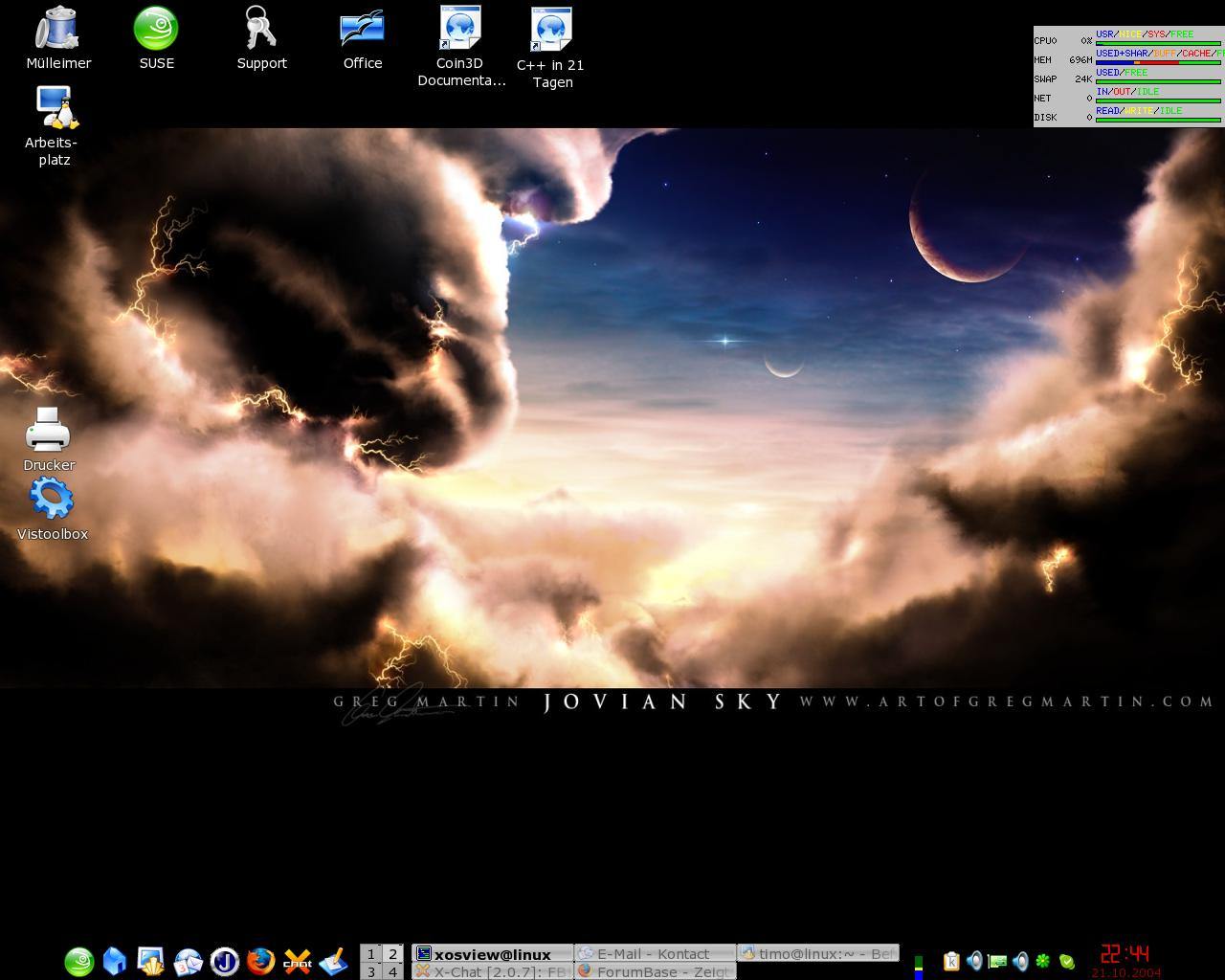Launch the blue J application in the panel
Viewport: 1225px width, 980px height.
pyautogui.click(x=224, y=961)
